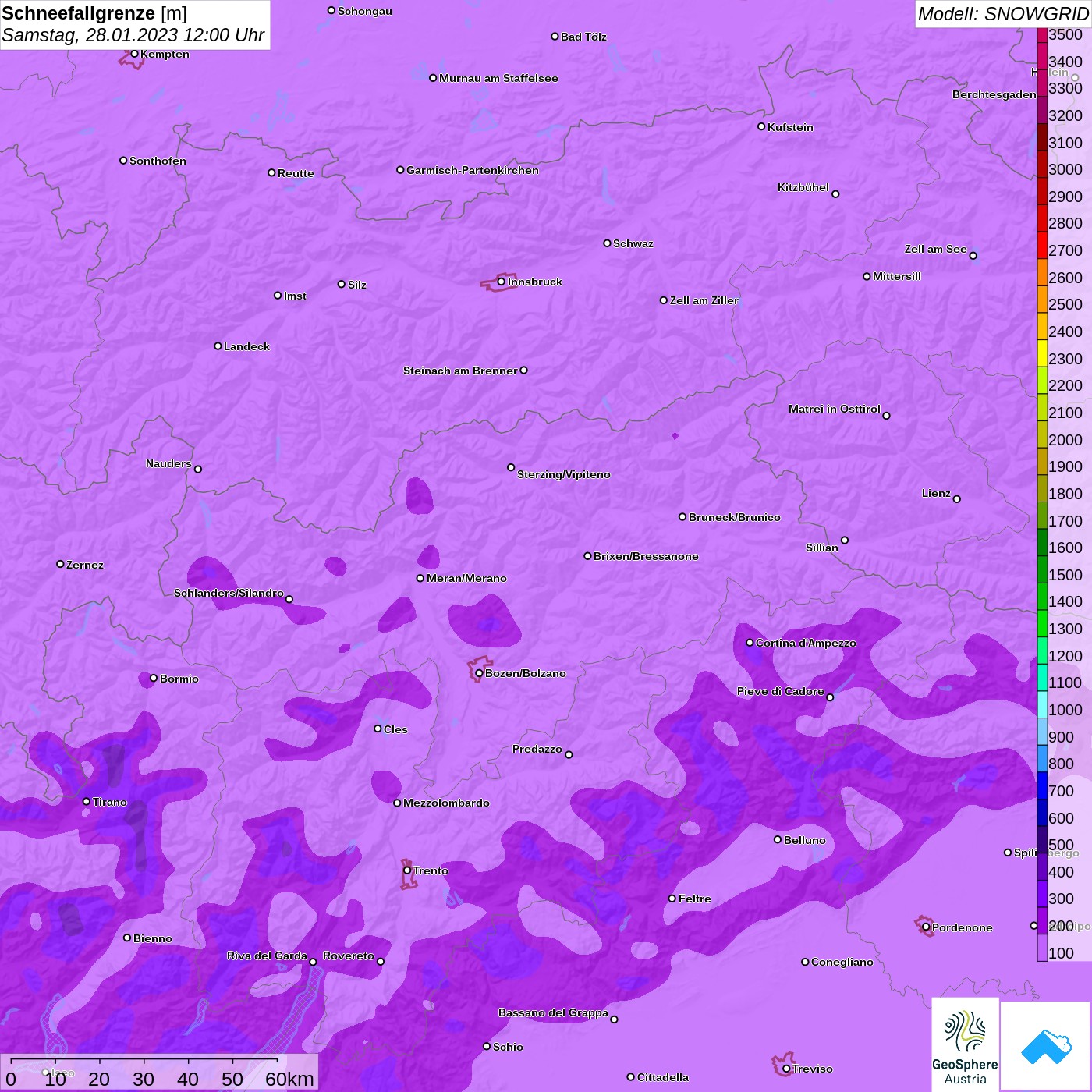
Task: Click the '2000' legend value
Action: click(x=1065, y=440)
